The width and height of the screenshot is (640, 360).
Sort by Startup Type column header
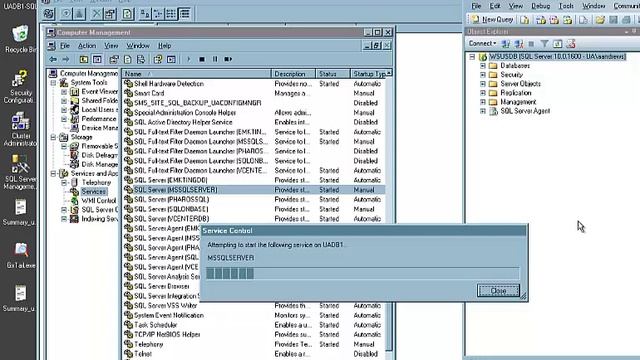pyautogui.click(x=369, y=74)
